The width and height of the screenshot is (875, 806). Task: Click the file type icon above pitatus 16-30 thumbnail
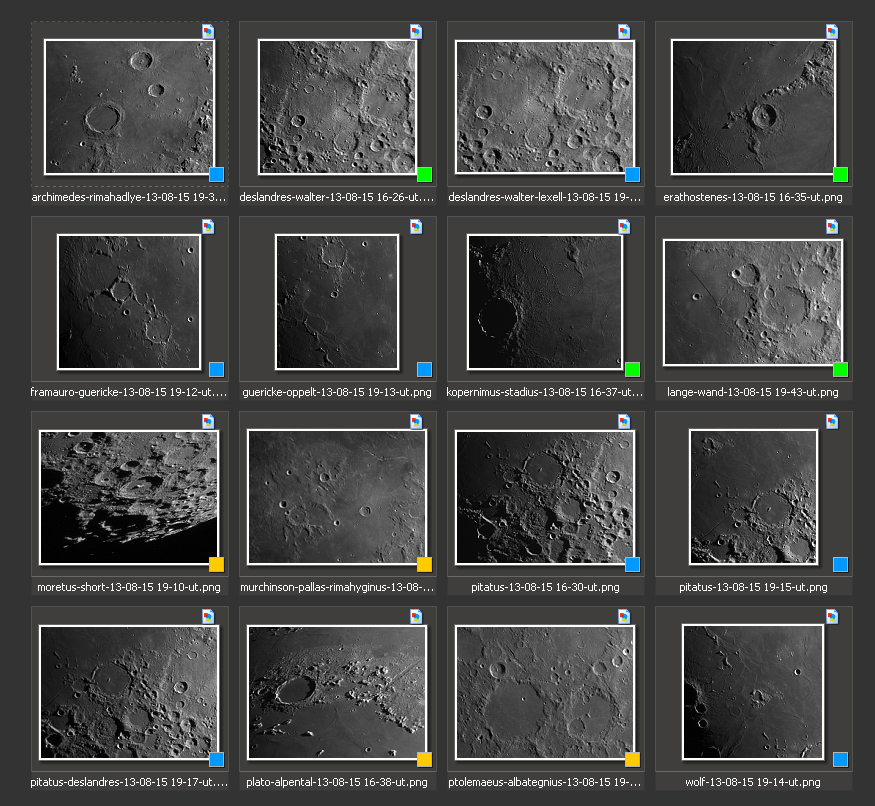tap(624, 422)
